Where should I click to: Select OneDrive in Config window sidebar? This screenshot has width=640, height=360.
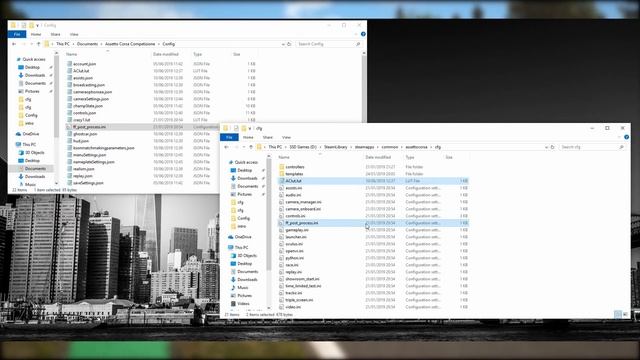click(x=31, y=134)
